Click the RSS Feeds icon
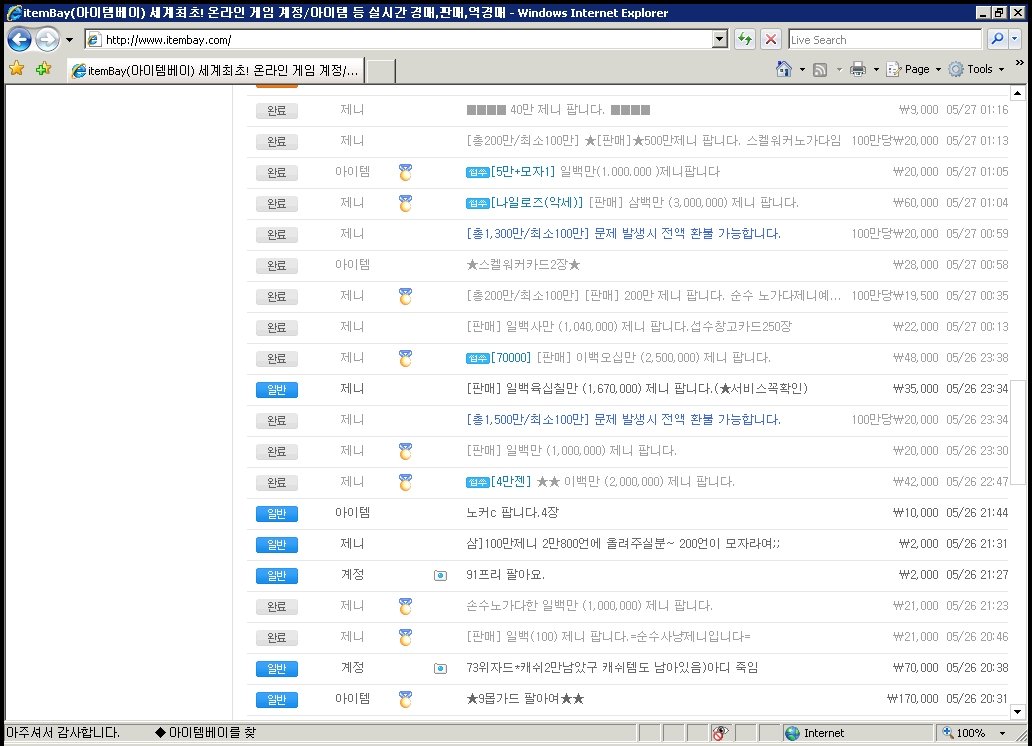The height and width of the screenshot is (746, 1032). [x=819, y=68]
